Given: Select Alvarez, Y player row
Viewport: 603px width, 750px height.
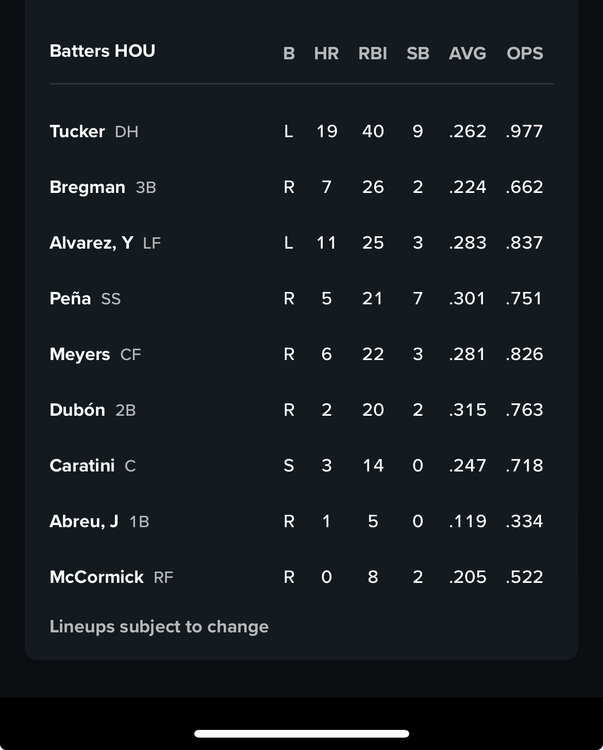Looking at the screenshot, I should click(x=91, y=242).
